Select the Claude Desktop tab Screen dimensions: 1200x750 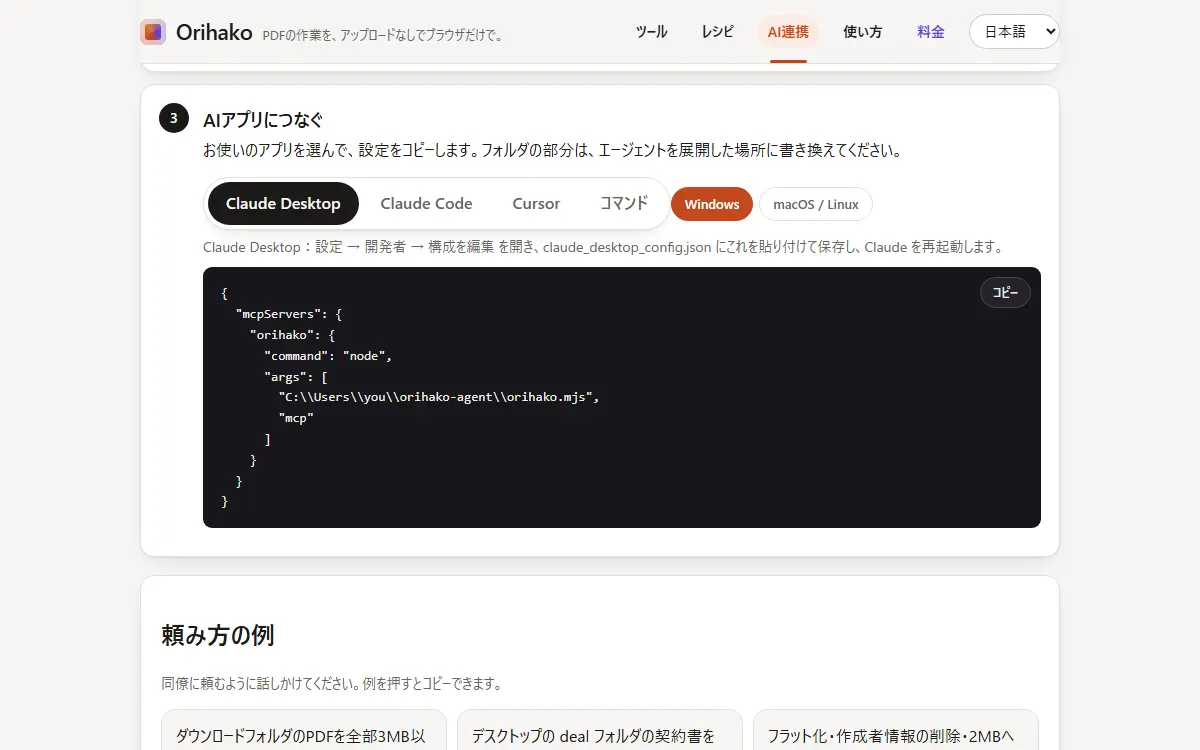(x=283, y=204)
